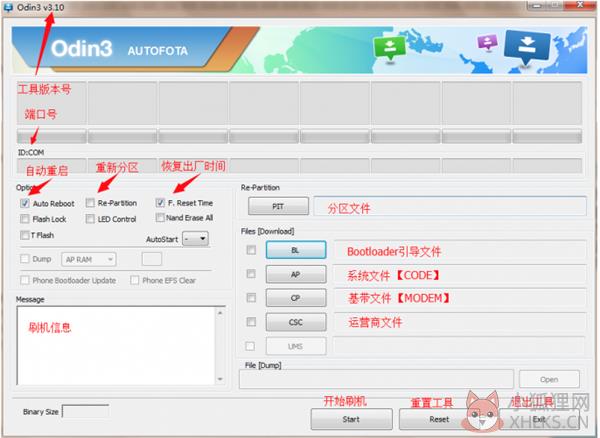Enable Phone Bootloader Update checkbox

(25, 280)
